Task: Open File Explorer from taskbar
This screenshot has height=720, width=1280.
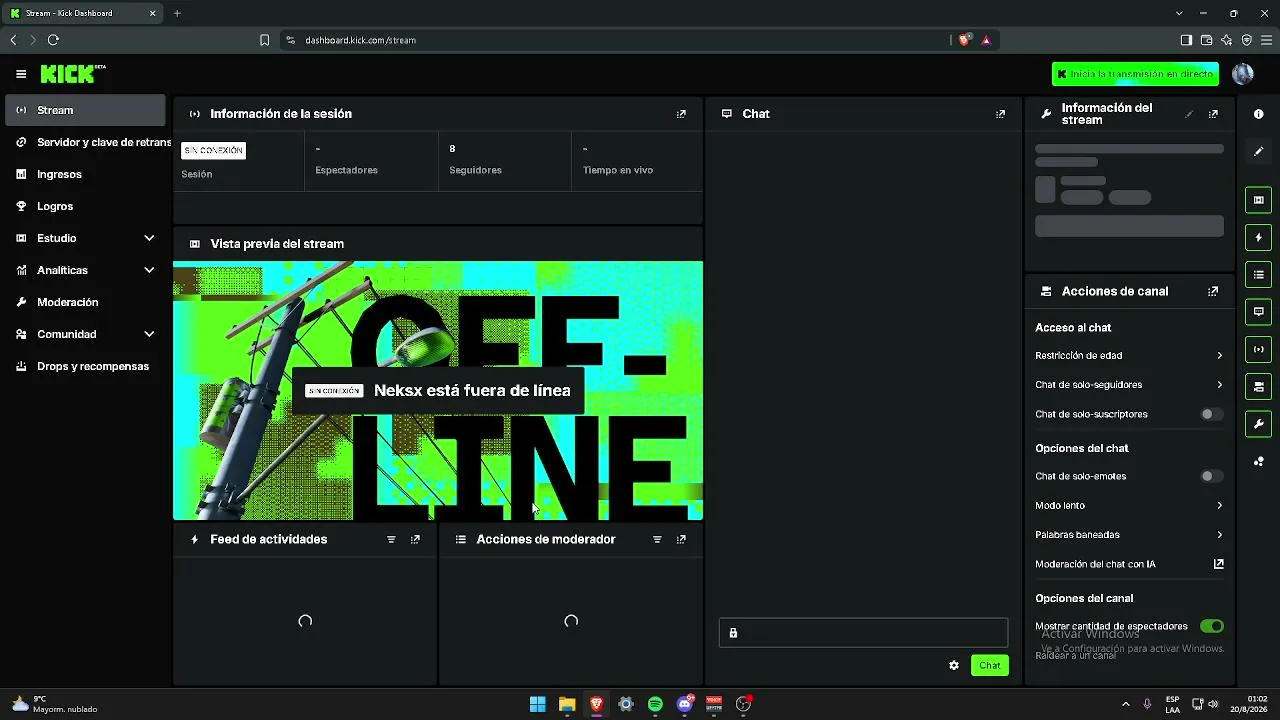Action: click(x=567, y=704)
